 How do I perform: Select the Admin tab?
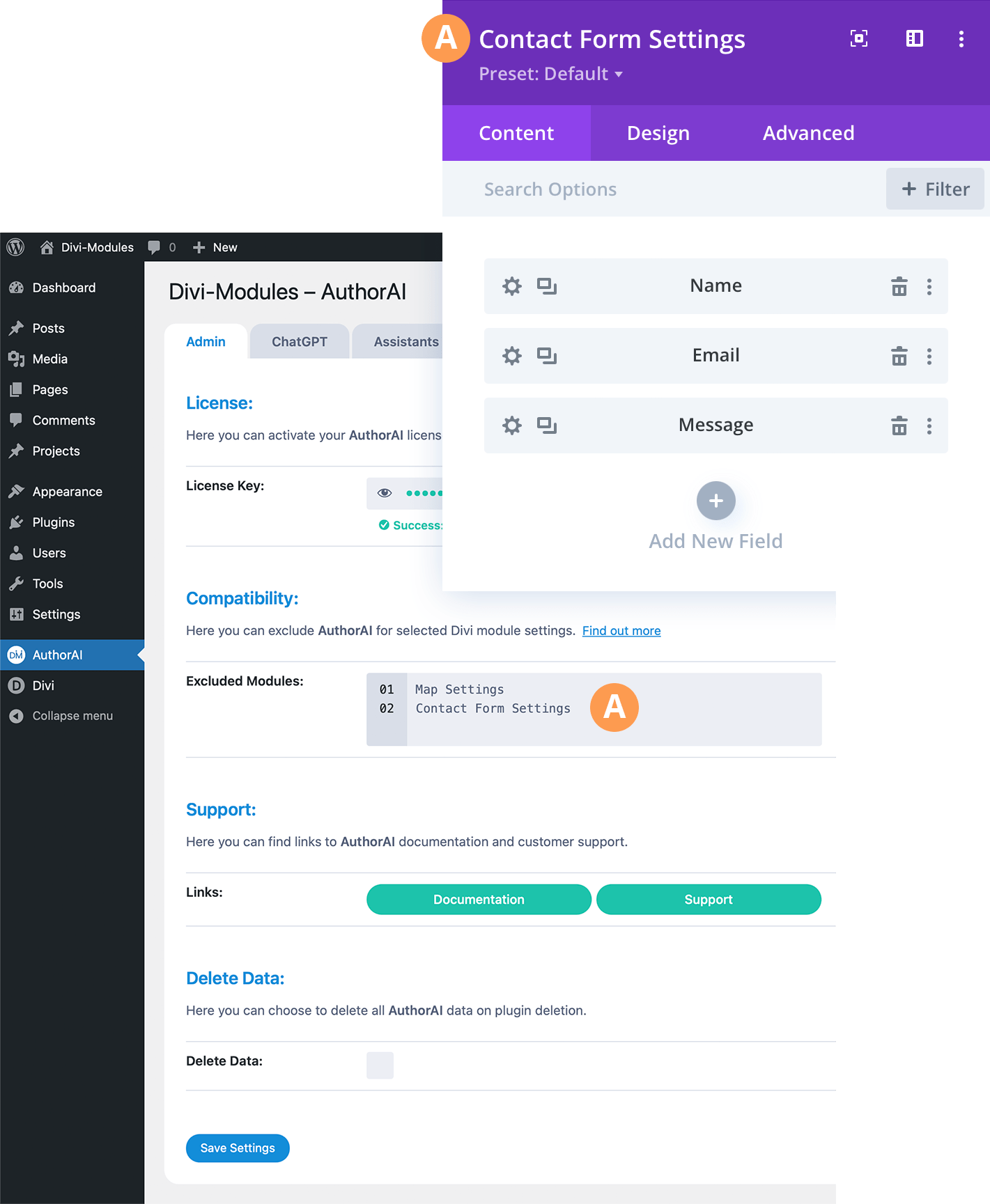coord(206,341)
